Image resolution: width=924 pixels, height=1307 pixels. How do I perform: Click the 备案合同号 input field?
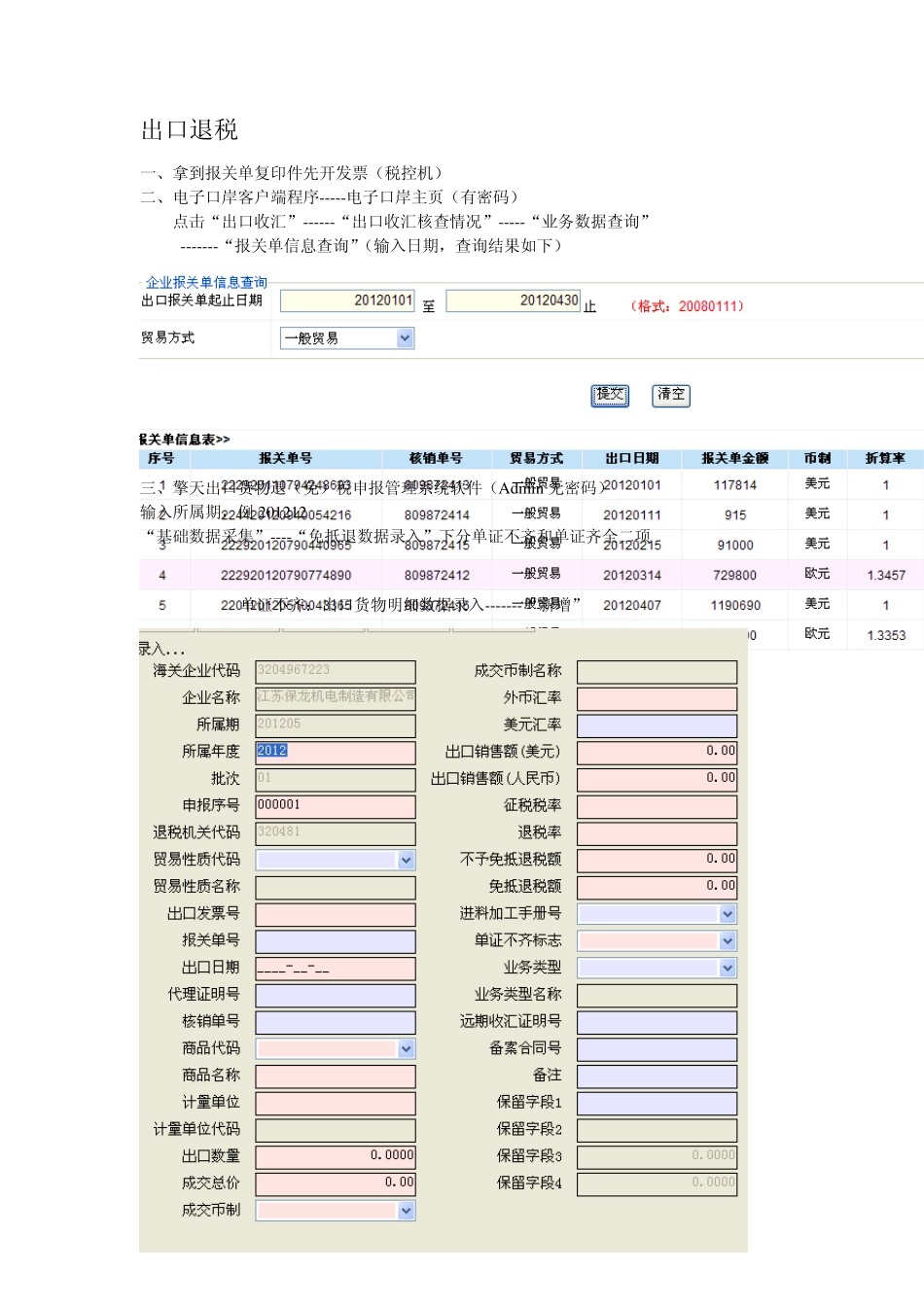[x=657, y=1048]
